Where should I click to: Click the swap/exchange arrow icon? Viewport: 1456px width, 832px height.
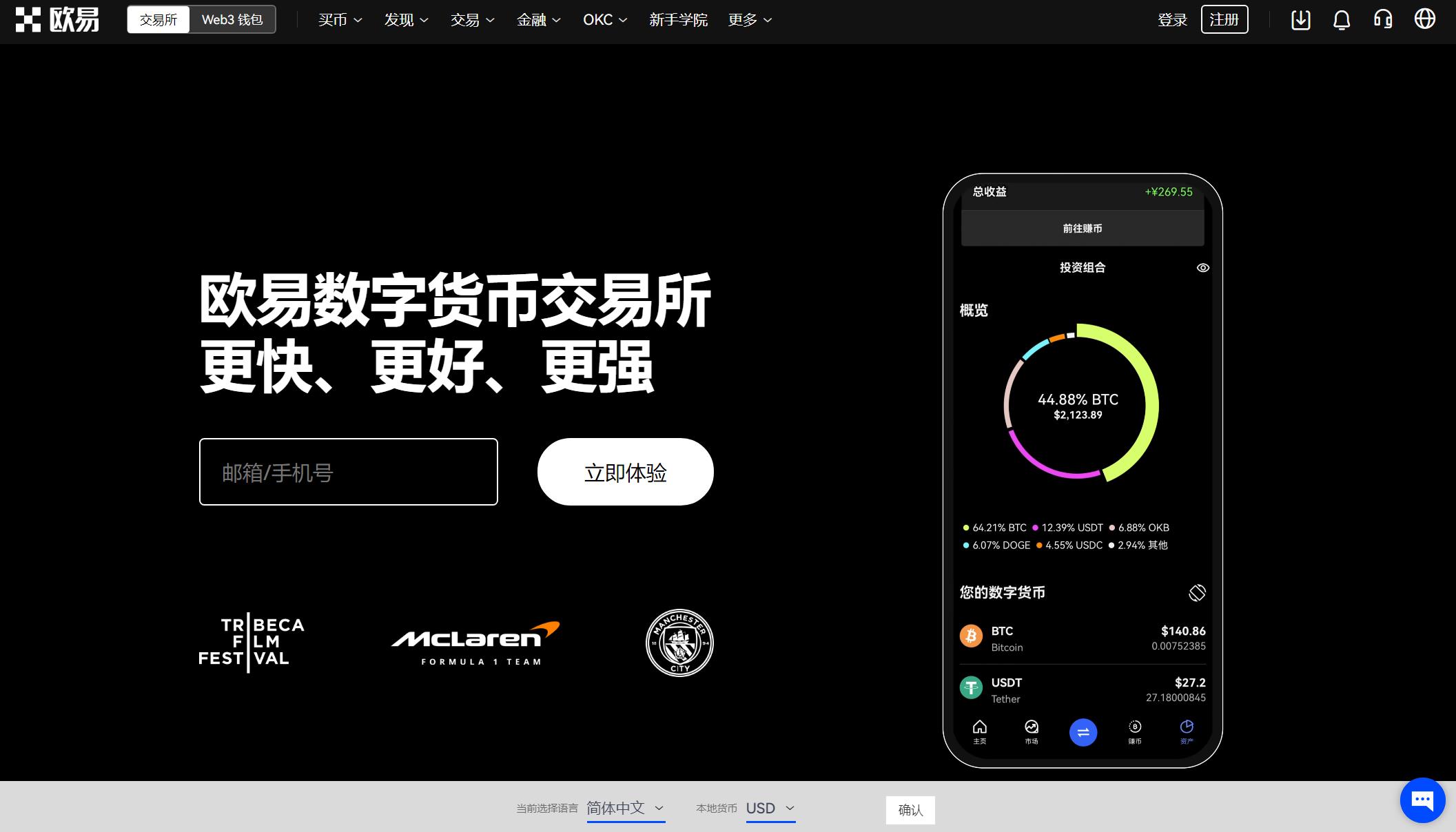(x=1082, y=732)
